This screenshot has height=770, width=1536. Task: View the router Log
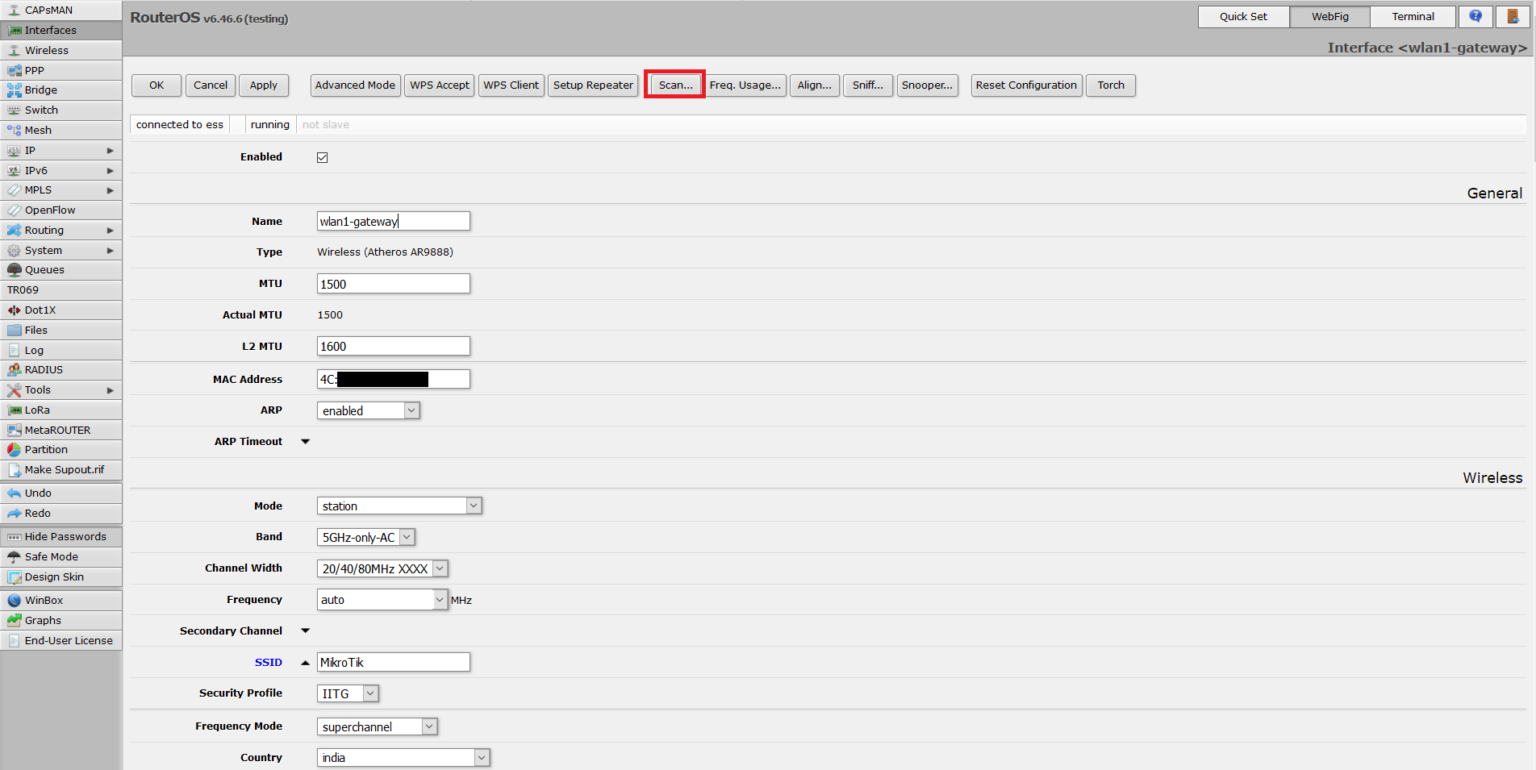pyautogui.click(x=35, y=349)
